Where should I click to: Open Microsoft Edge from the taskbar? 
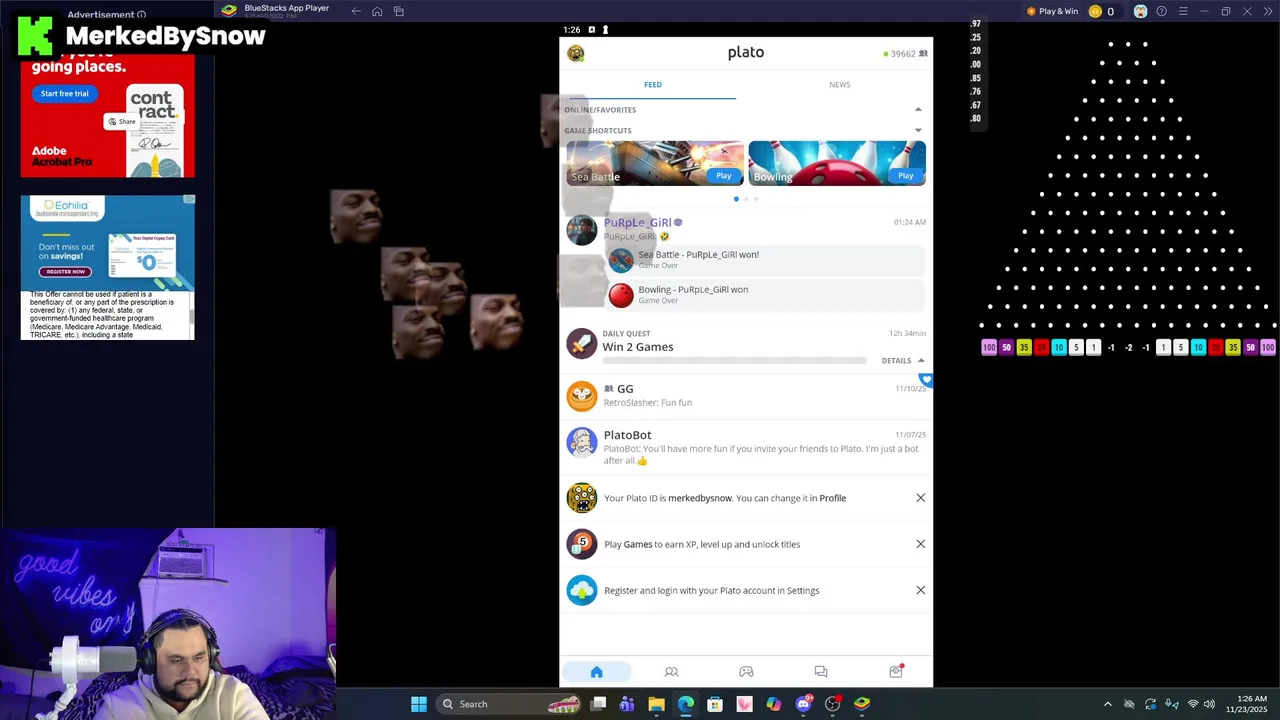click(x=686, y=704)
